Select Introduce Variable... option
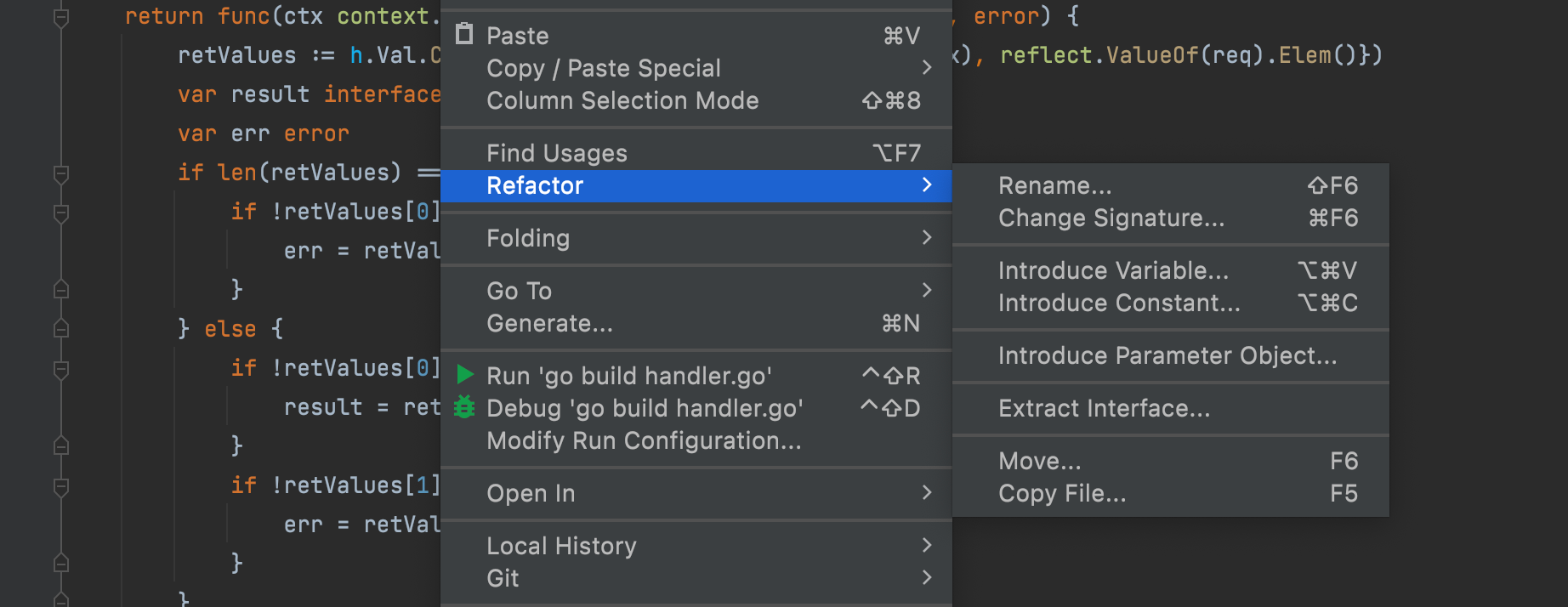This screenshot has height=607, width=1568. (1113, 270)
